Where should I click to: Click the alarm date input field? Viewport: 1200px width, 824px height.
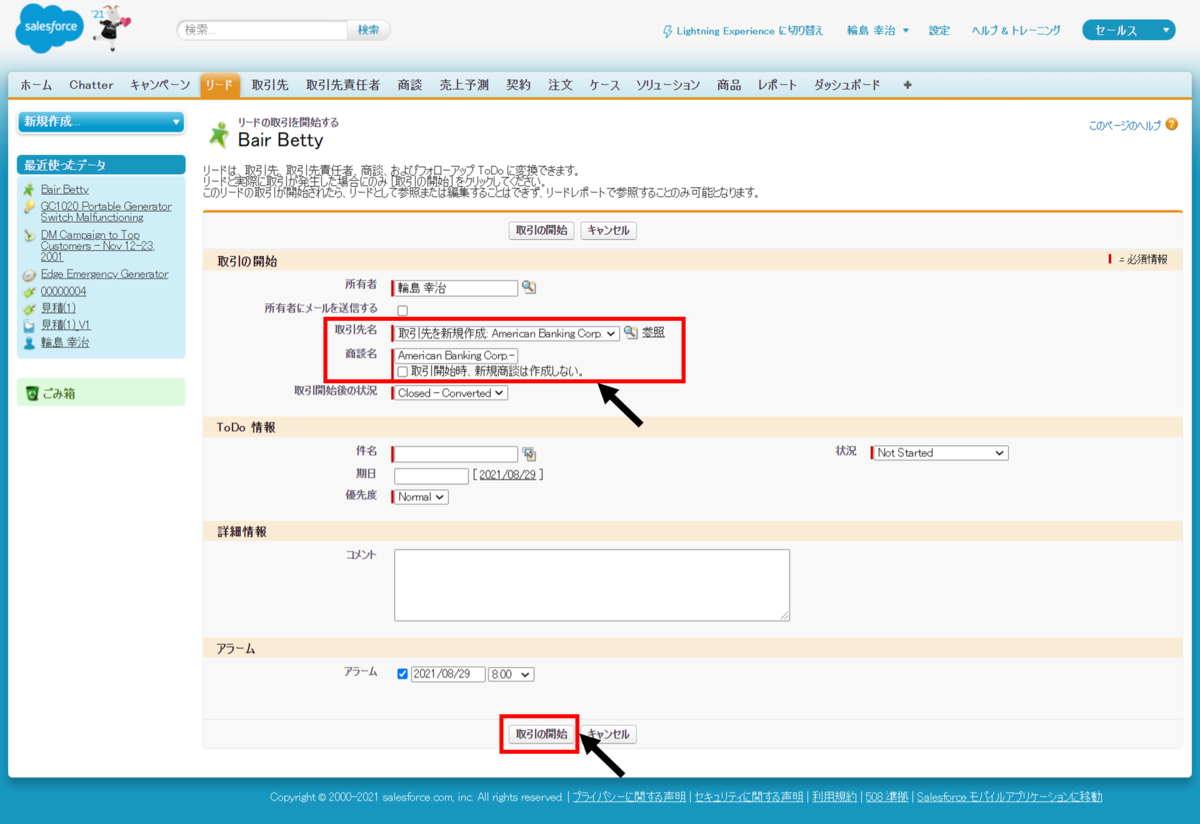pyautogui.click(x=448, y=675)
